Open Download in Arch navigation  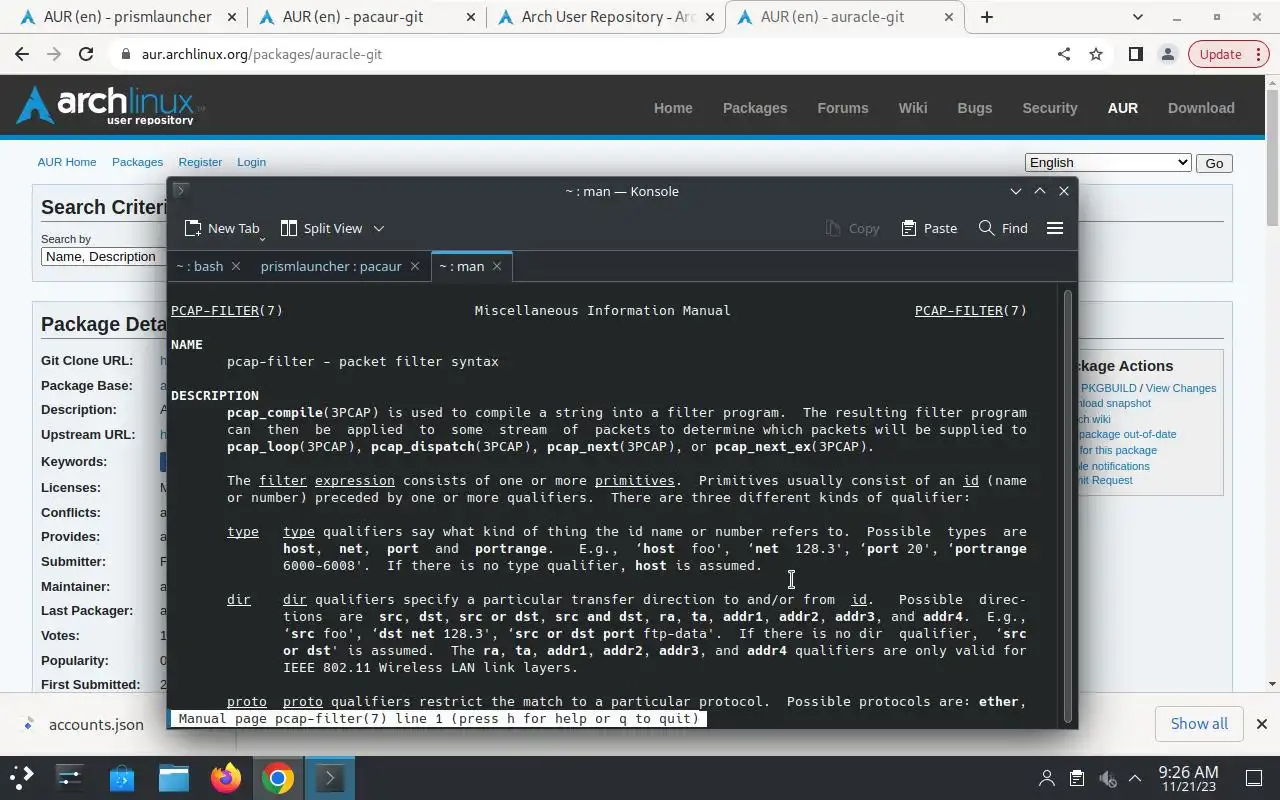pos(1201,108)
